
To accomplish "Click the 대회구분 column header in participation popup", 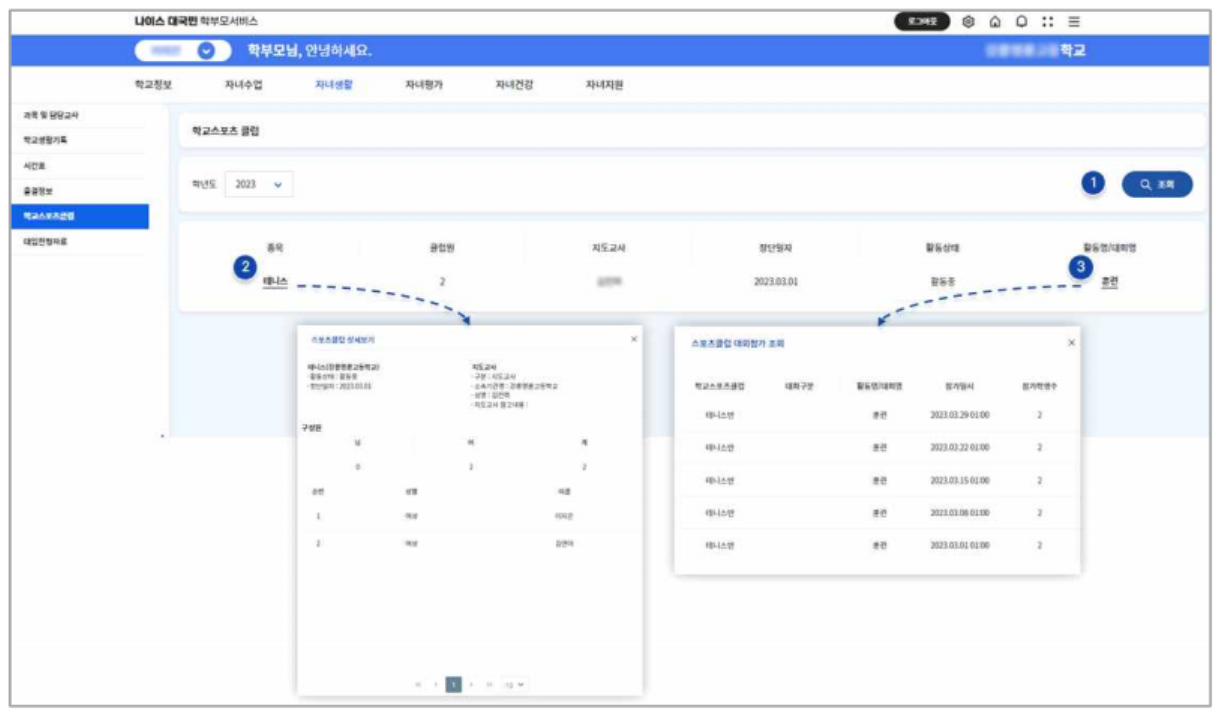I will coord(799,385).
